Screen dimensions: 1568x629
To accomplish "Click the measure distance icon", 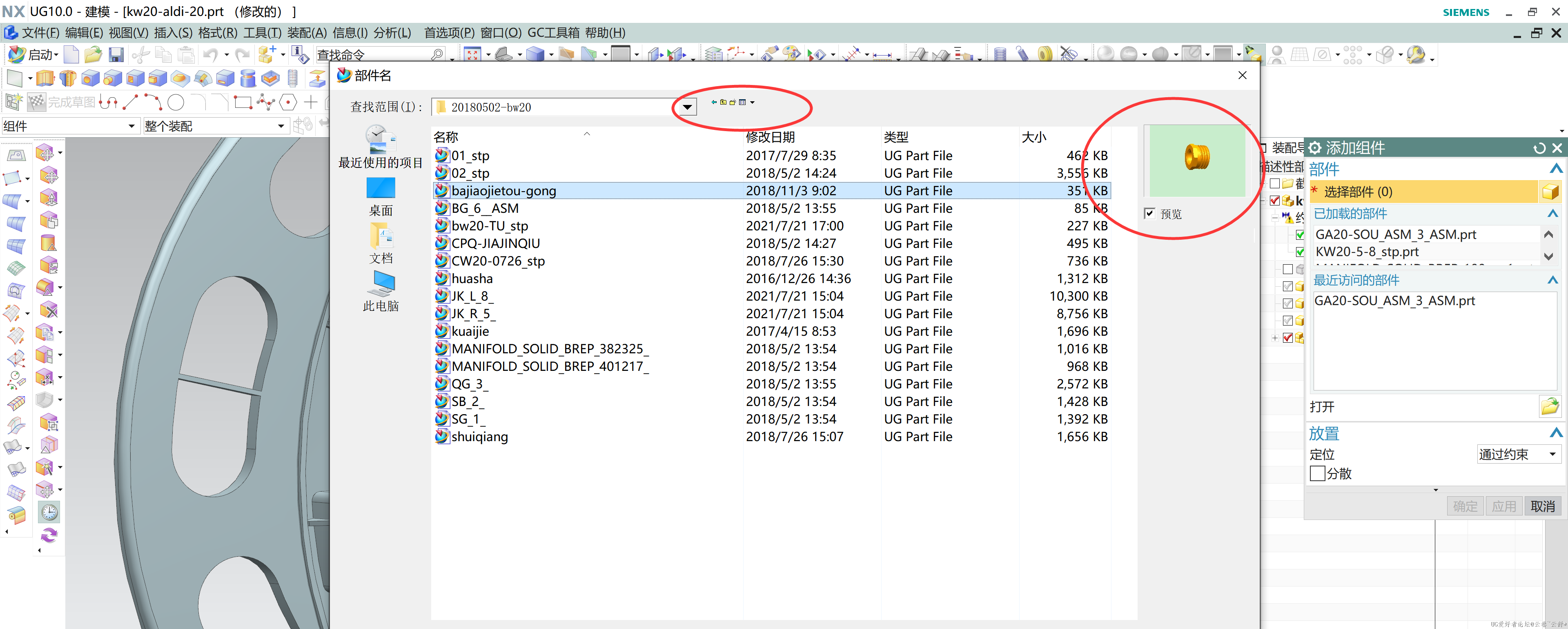I will click(x=882, y=56).
